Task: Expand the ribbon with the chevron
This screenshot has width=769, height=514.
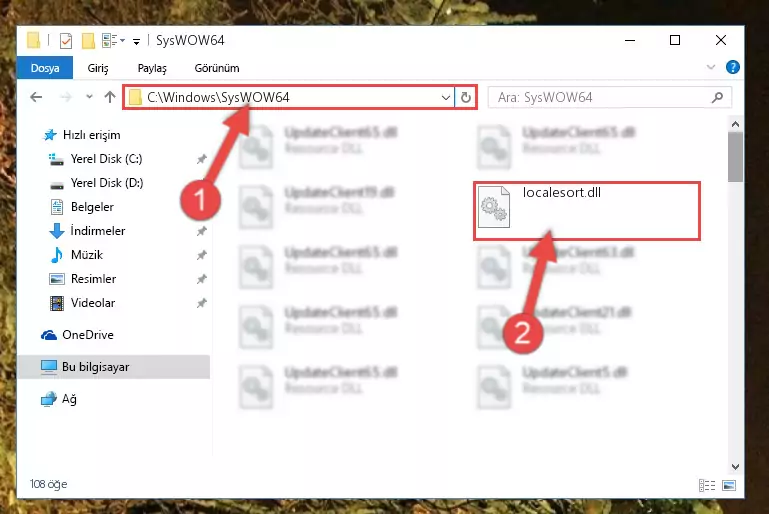Action: point(711,67)
